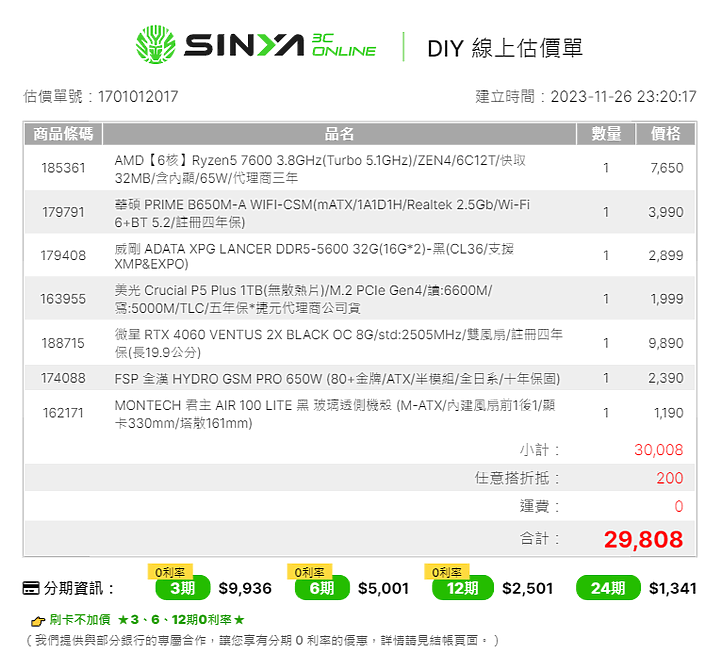Click the price 2,390
Viewport: 720px width, 670px height.
666,378
